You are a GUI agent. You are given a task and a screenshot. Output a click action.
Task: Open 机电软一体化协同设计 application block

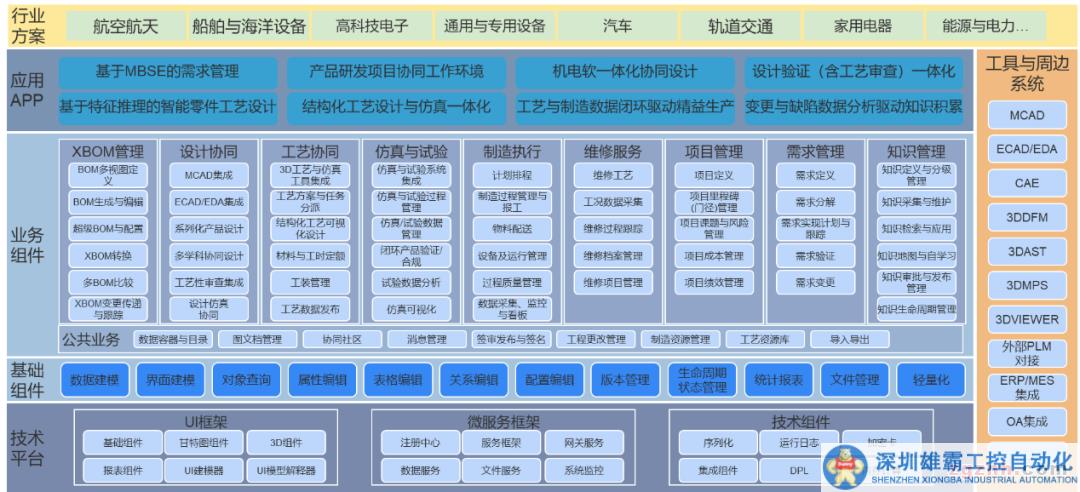coord(624,72)
